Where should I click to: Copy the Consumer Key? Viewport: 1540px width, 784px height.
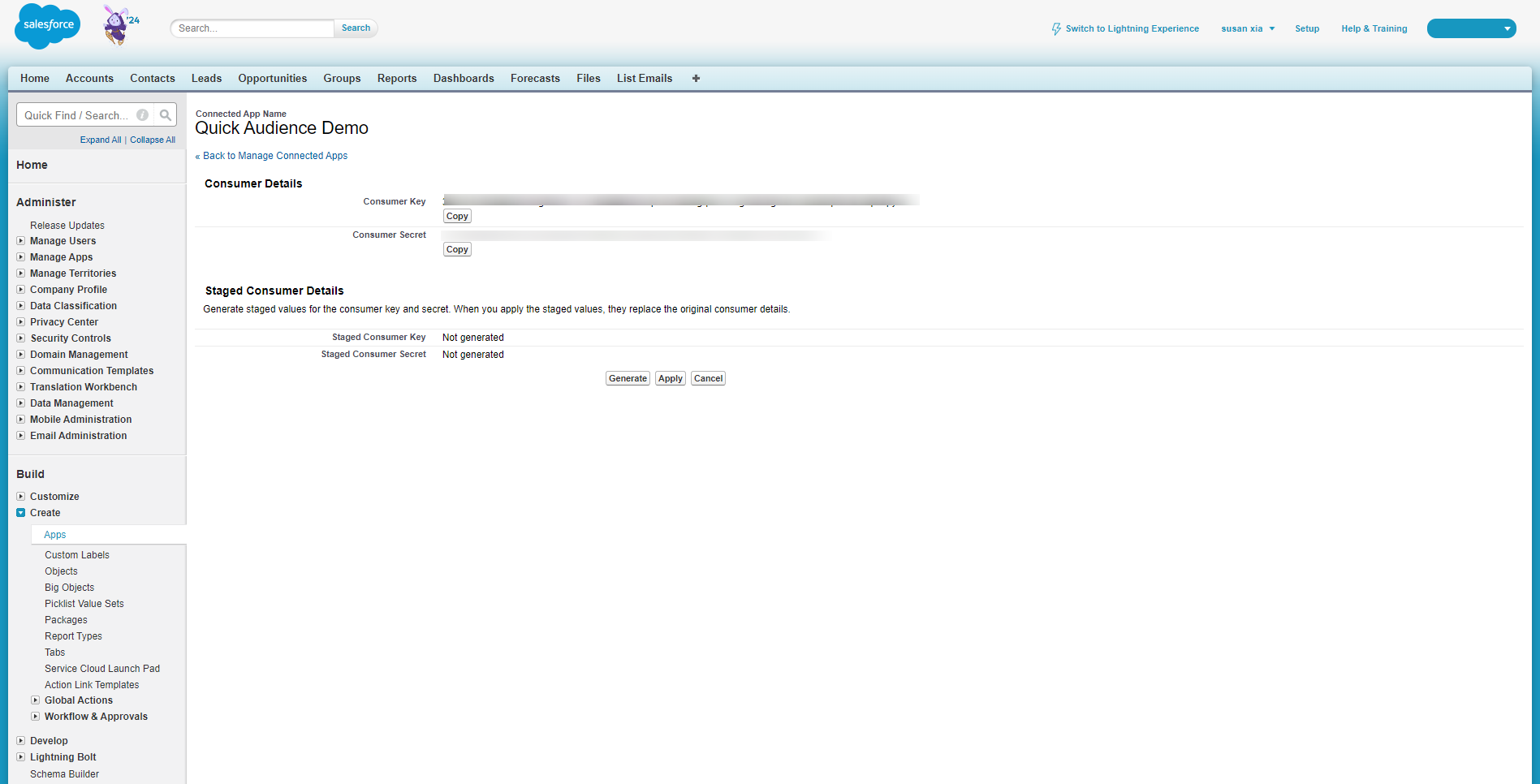tap(457, 216)
